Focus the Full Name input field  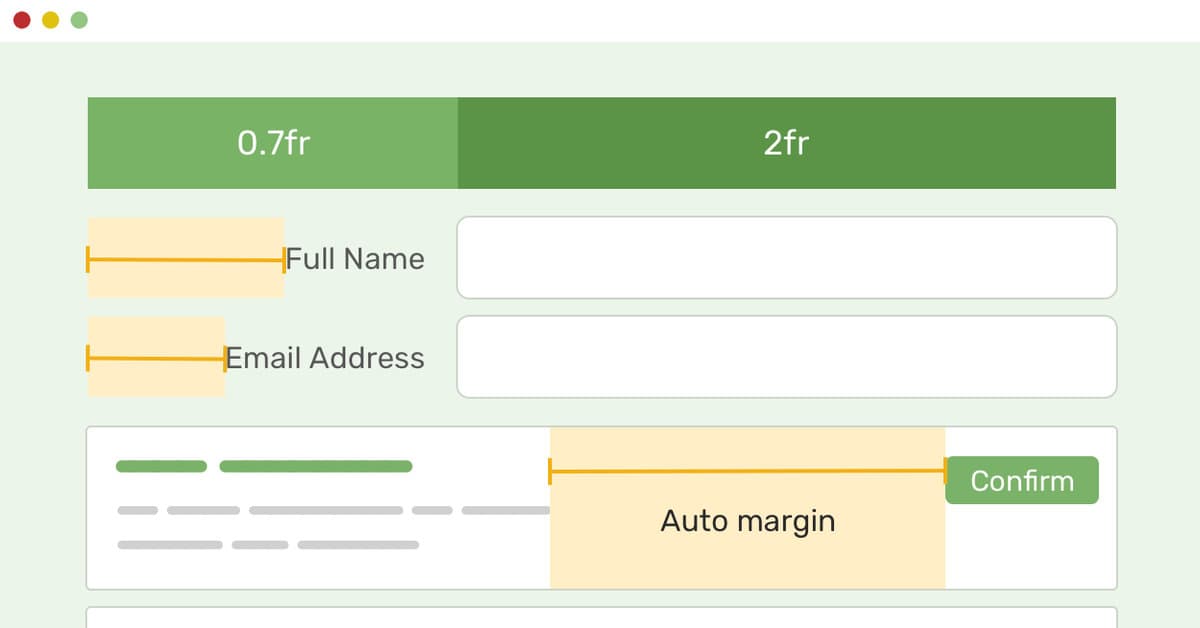coord(786,257)
